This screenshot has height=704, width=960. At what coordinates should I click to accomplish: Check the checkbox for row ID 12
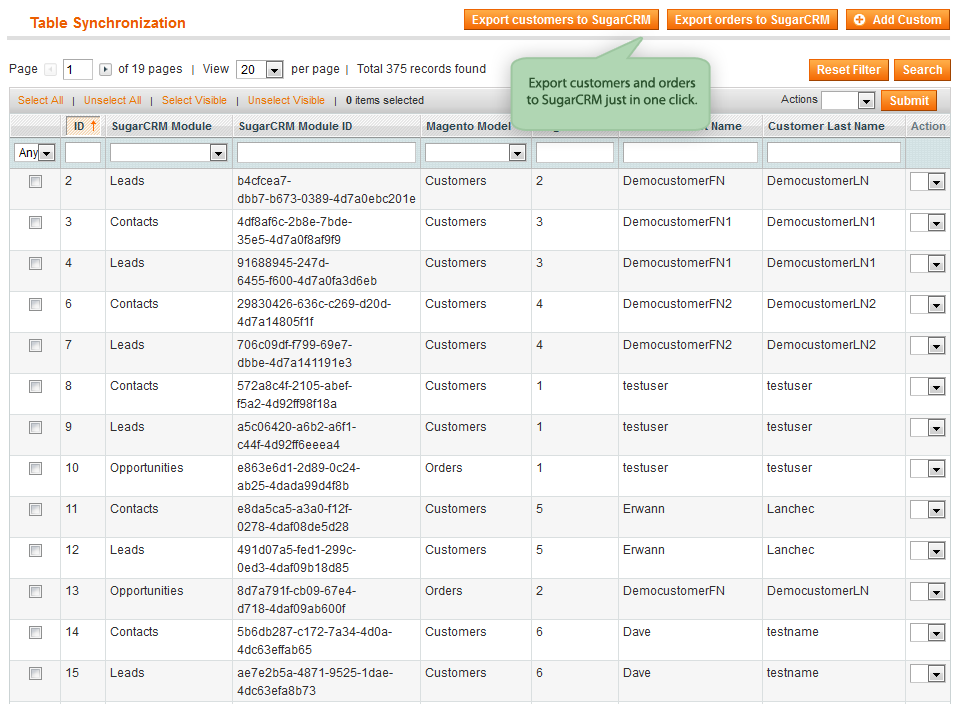36,551
